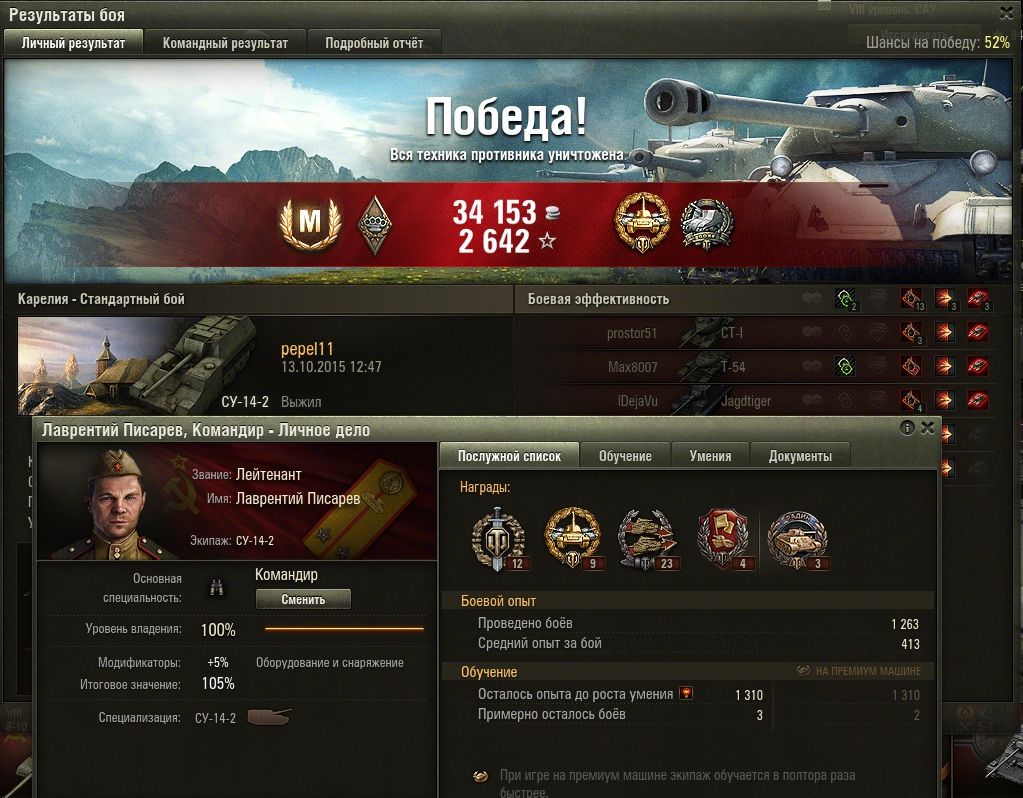Click the red flag award with count 4
This screenshot has width=1023, height=798.
click(x=724, y=540)
